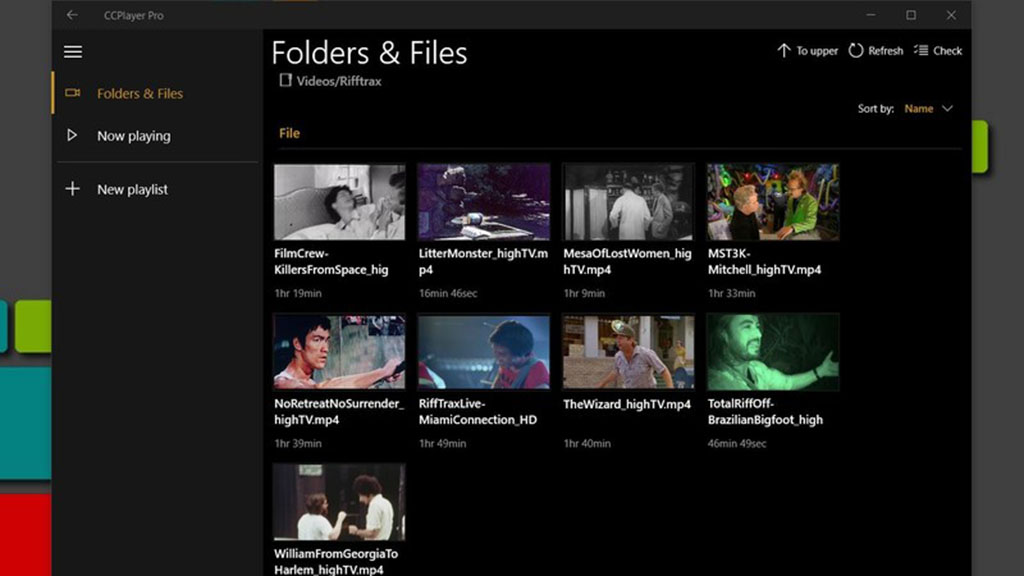Click the 1hr 9min duration text
The width and height of the screenshot is (1024, 576).
coord(584,293)
